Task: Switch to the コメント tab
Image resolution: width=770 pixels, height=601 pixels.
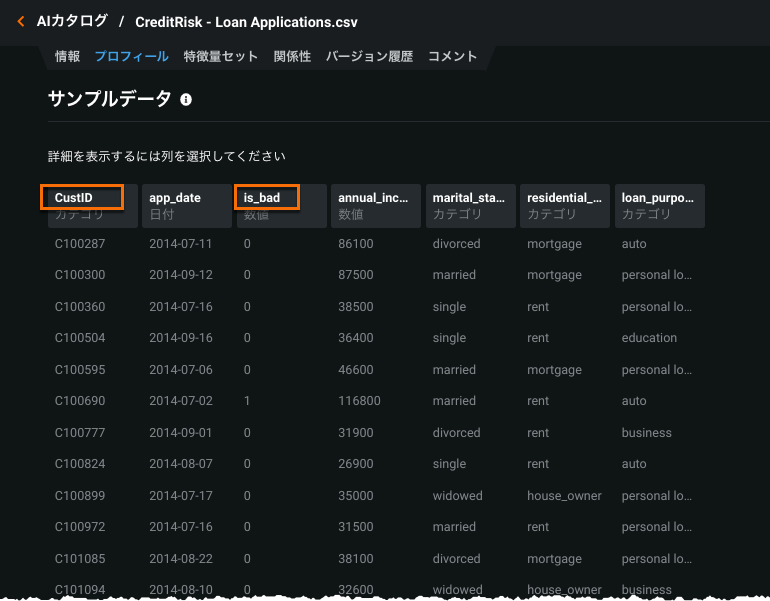Action: [453, 57]
